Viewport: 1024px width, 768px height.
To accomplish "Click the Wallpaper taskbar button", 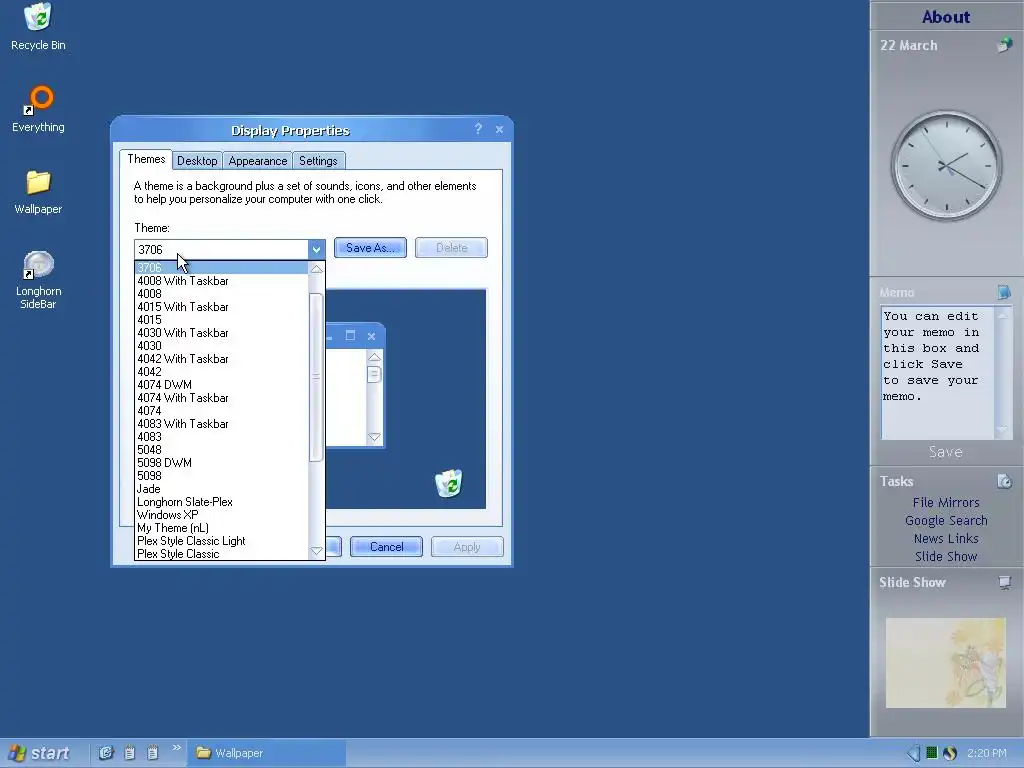I will 266,753.
